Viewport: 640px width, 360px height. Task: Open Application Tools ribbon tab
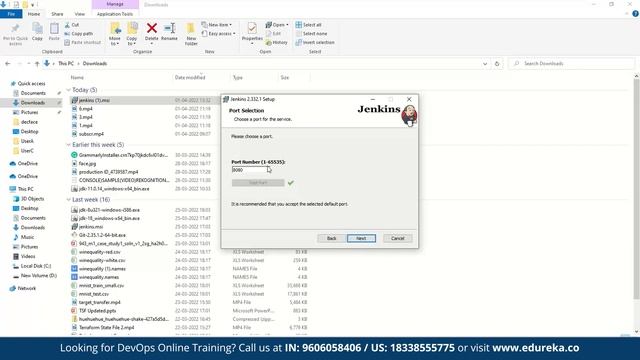click(115, 14)
